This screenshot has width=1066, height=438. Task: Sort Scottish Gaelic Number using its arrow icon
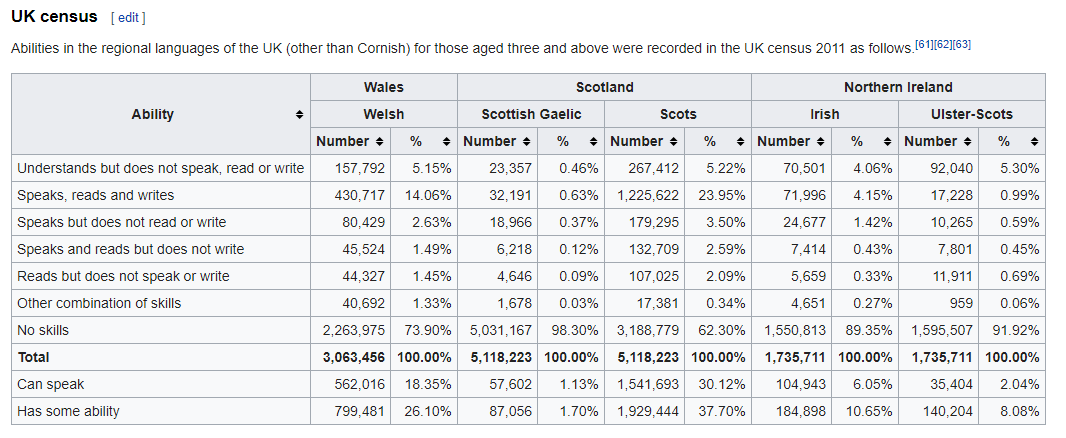(x=526, y=142)
